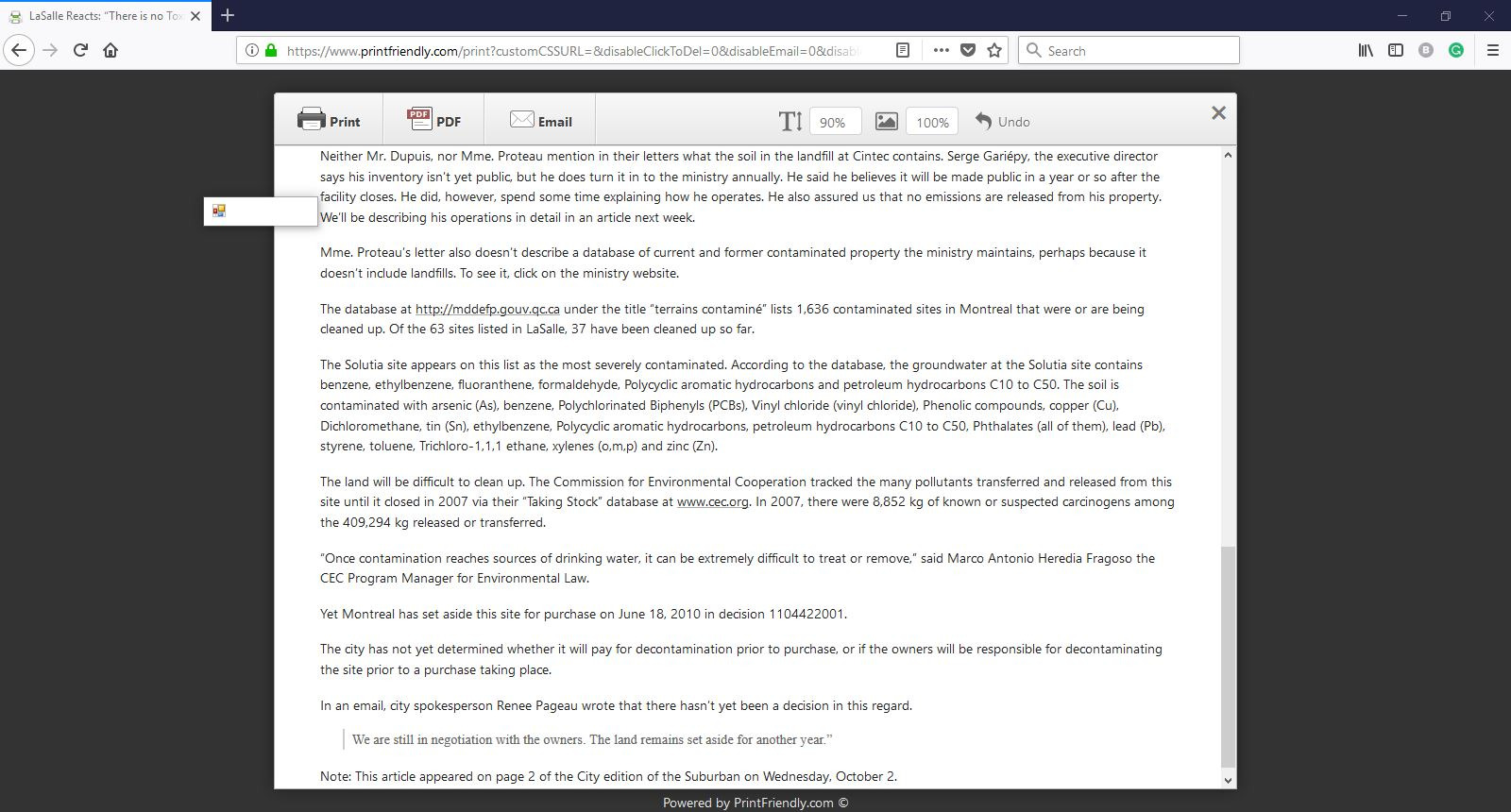
Task: Click paragraph starting 'Neither Mr. Dupuis'
Action: pyautogui.click(x=741, y=187)
